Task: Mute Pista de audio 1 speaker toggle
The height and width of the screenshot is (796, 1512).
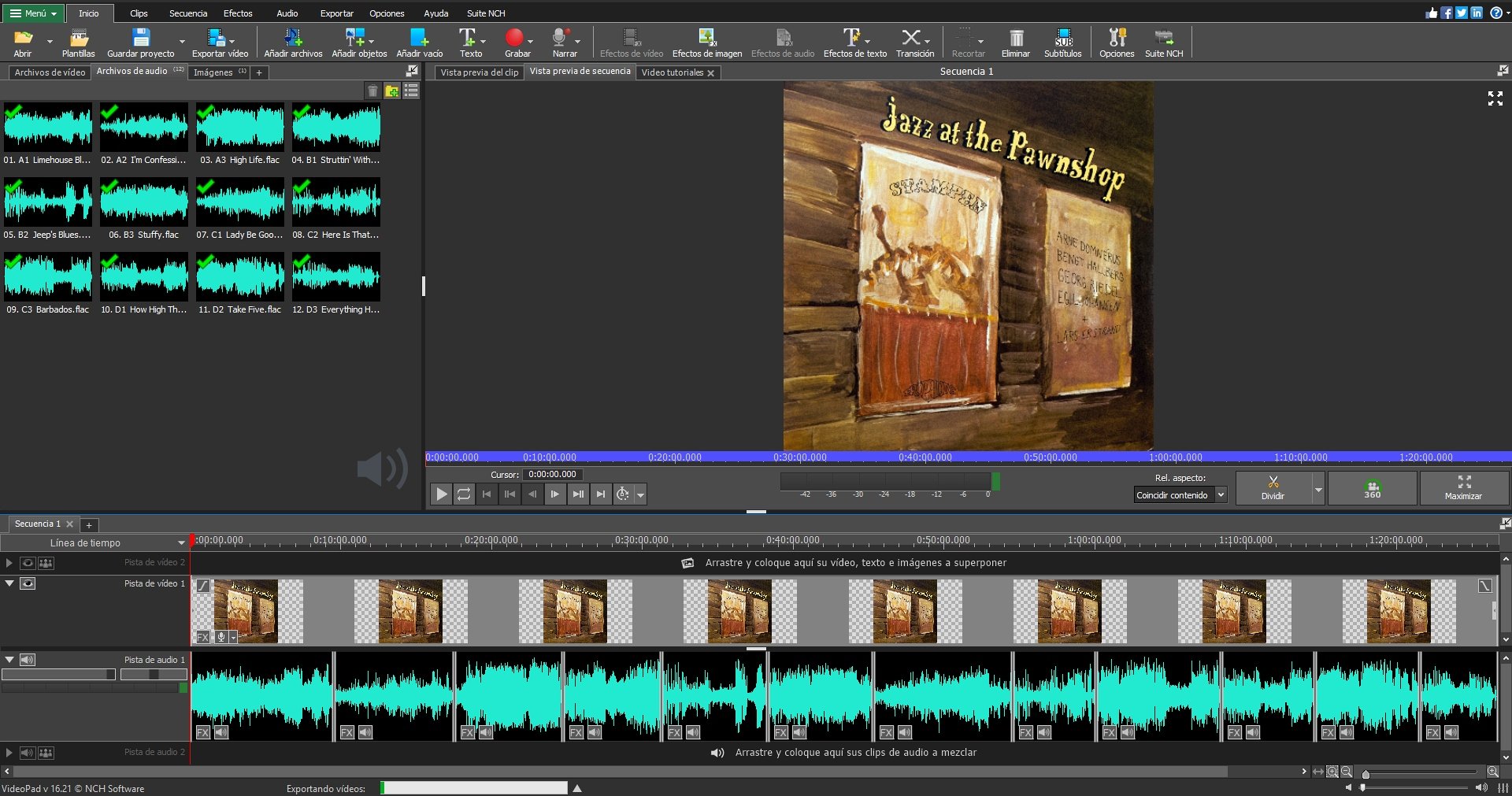Action: 28,660
